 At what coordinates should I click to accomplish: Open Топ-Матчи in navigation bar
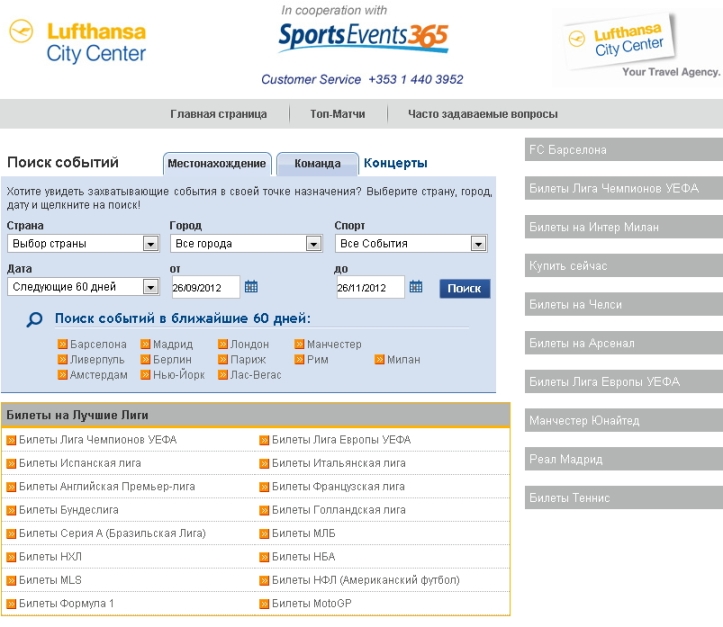(x=338, y=114)
